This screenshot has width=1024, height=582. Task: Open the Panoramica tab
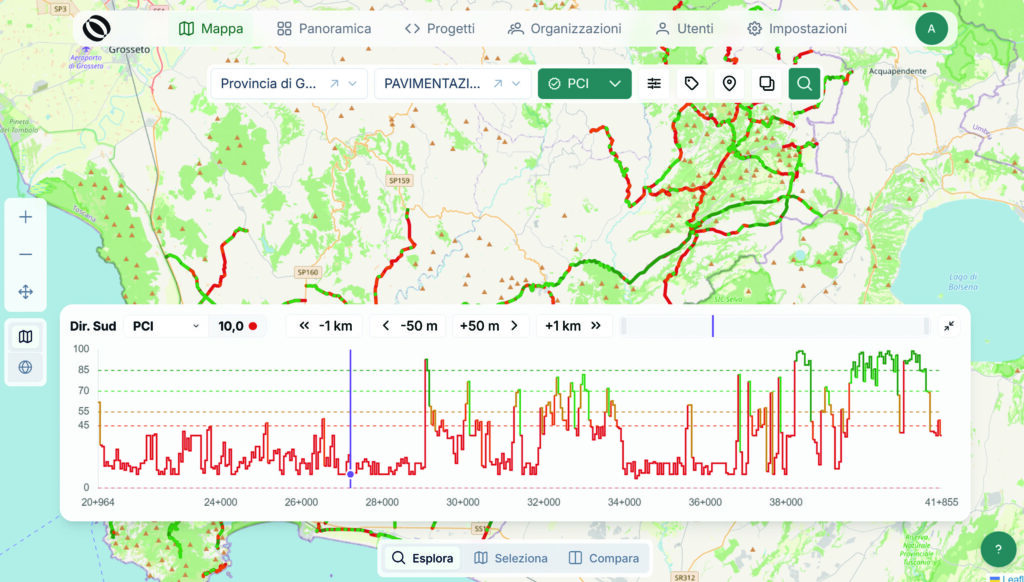324,29
